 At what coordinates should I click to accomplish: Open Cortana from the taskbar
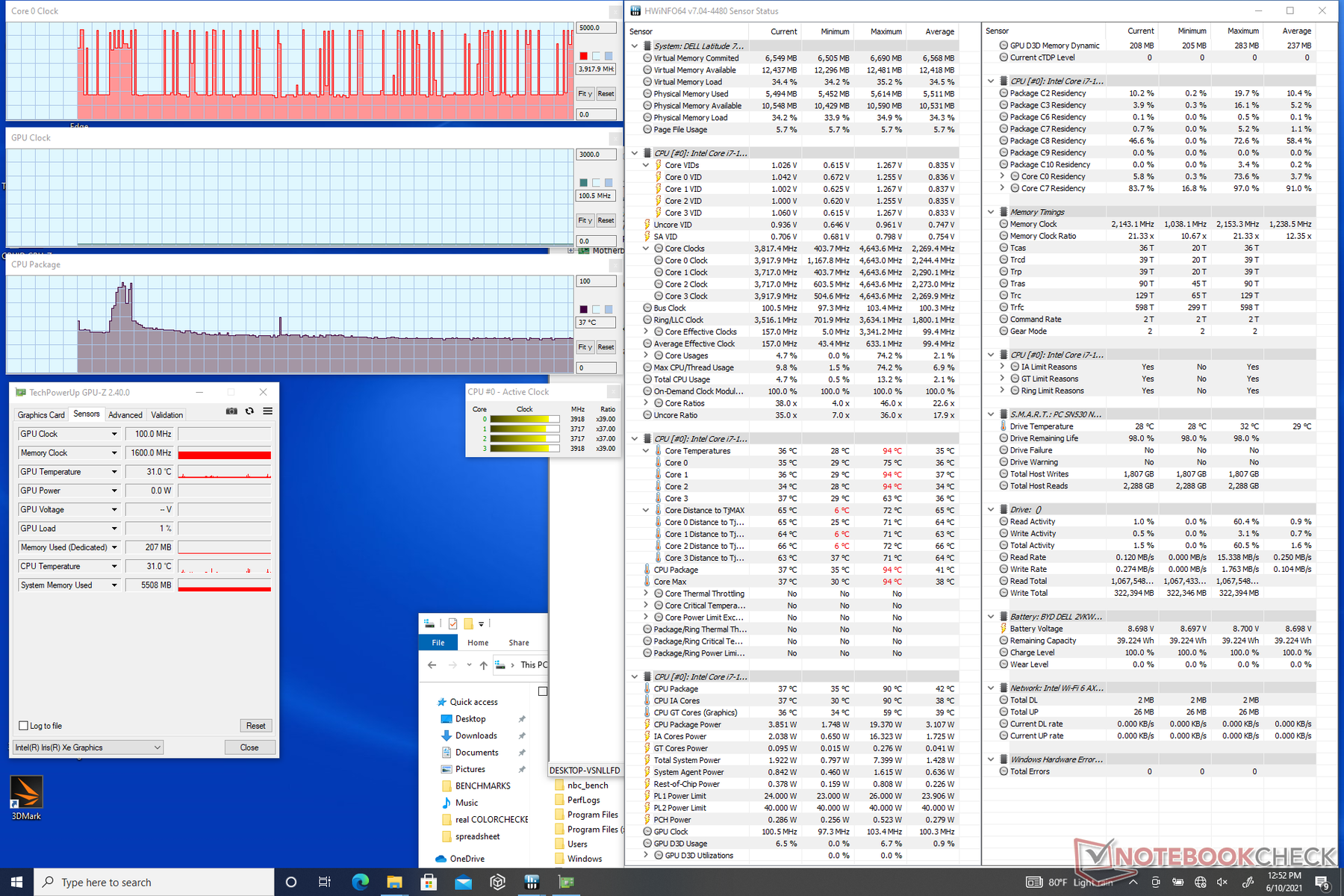291,882
